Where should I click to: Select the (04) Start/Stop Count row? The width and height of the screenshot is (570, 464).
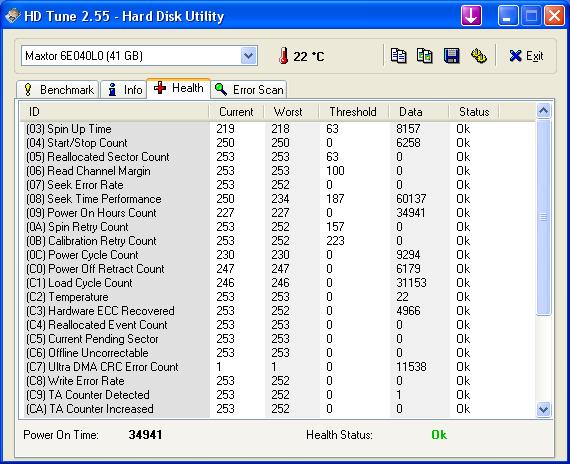tap(278, 143)
